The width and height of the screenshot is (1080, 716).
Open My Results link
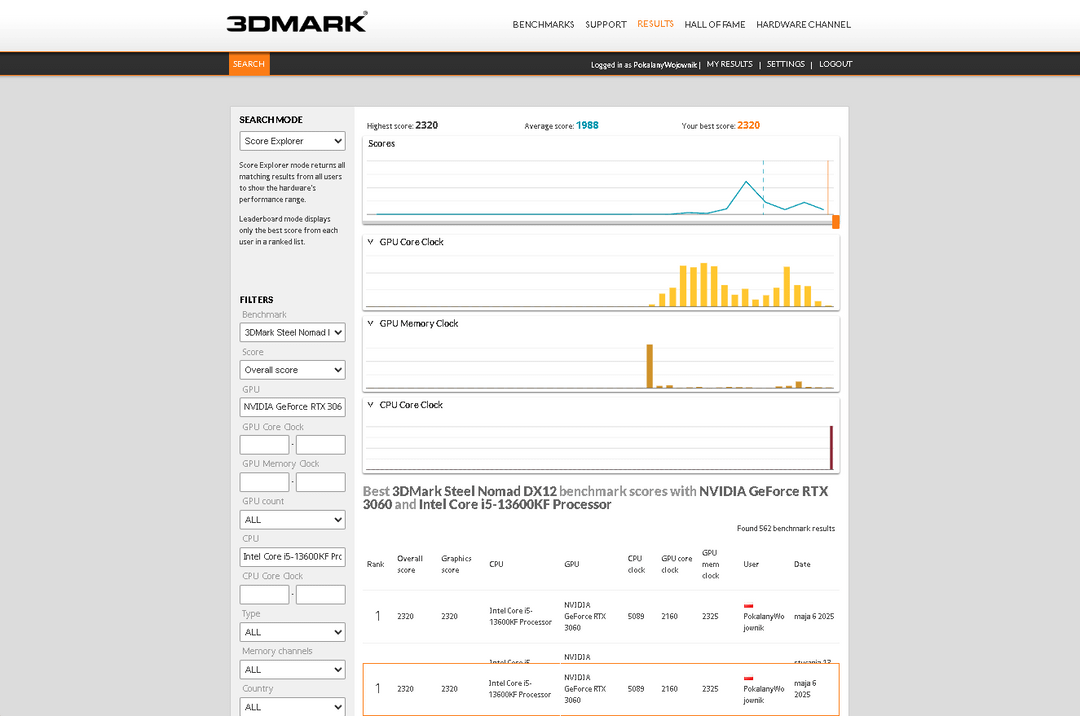coord(729,64)
